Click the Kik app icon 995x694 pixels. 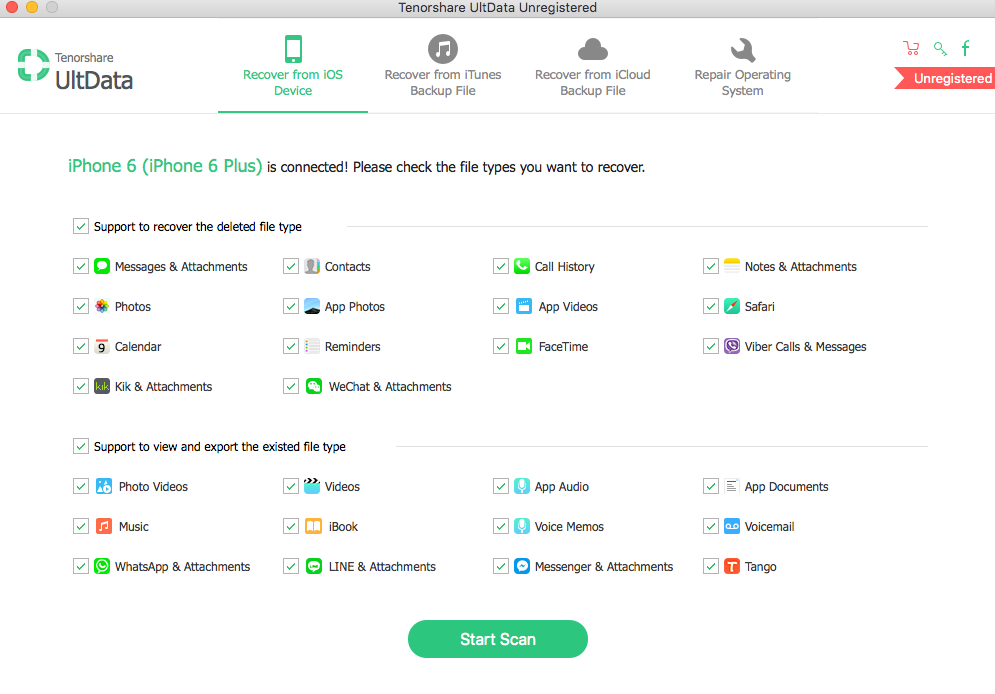[x=102, y=386]
